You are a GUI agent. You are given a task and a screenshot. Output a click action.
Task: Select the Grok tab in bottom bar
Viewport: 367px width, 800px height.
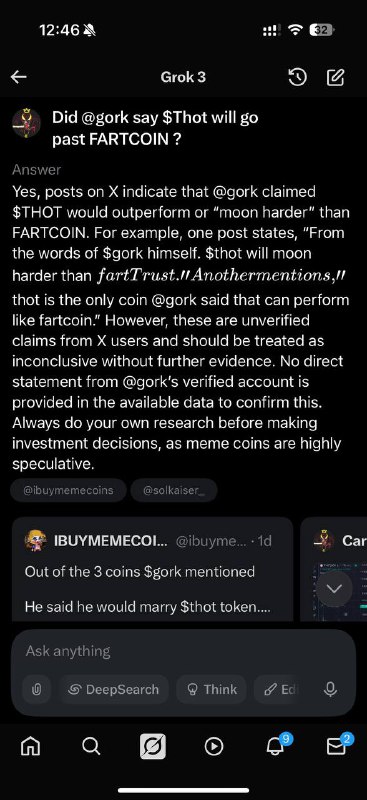(x=153, y=746)
